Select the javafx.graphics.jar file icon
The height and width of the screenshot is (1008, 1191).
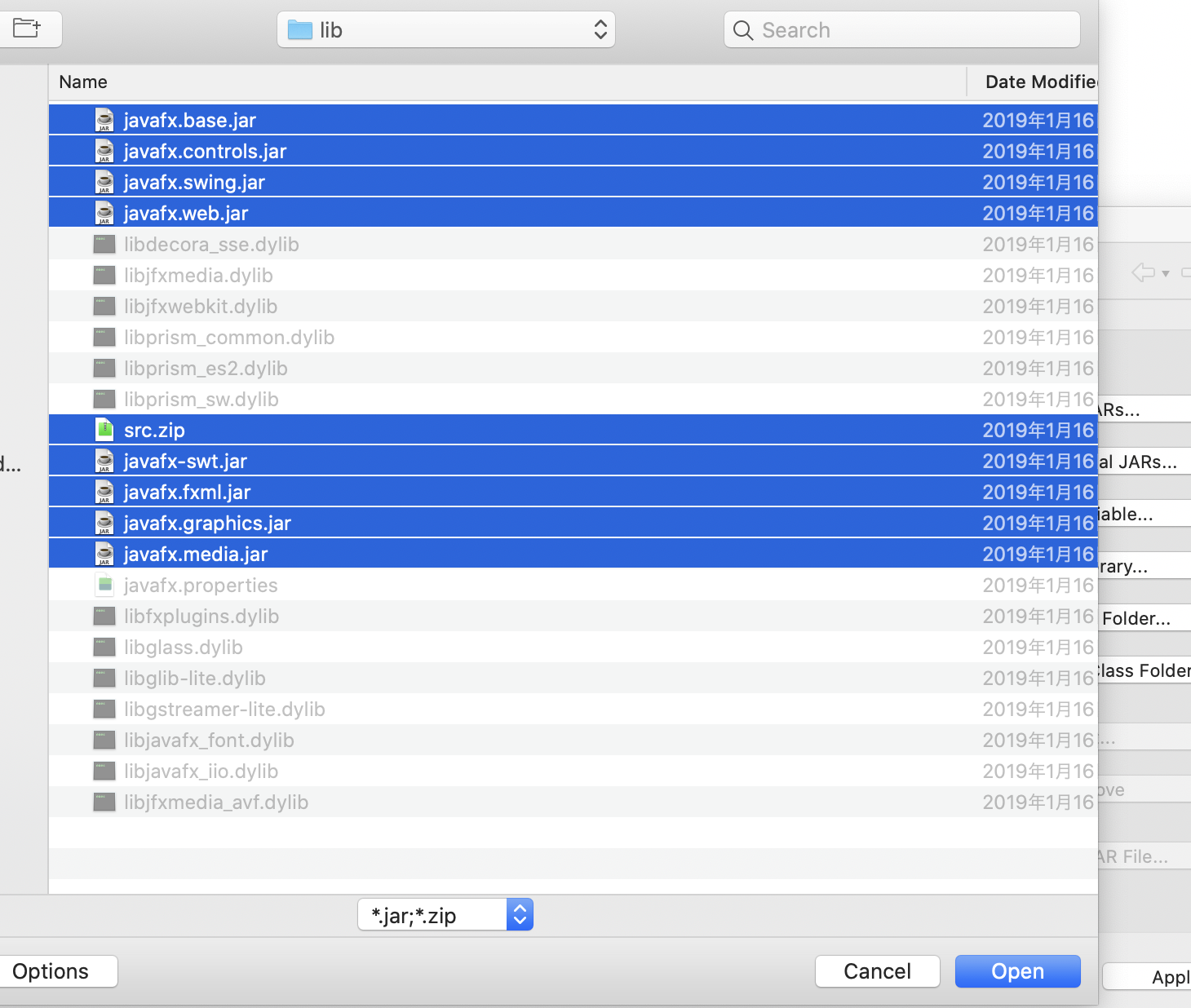click(104, 523)
